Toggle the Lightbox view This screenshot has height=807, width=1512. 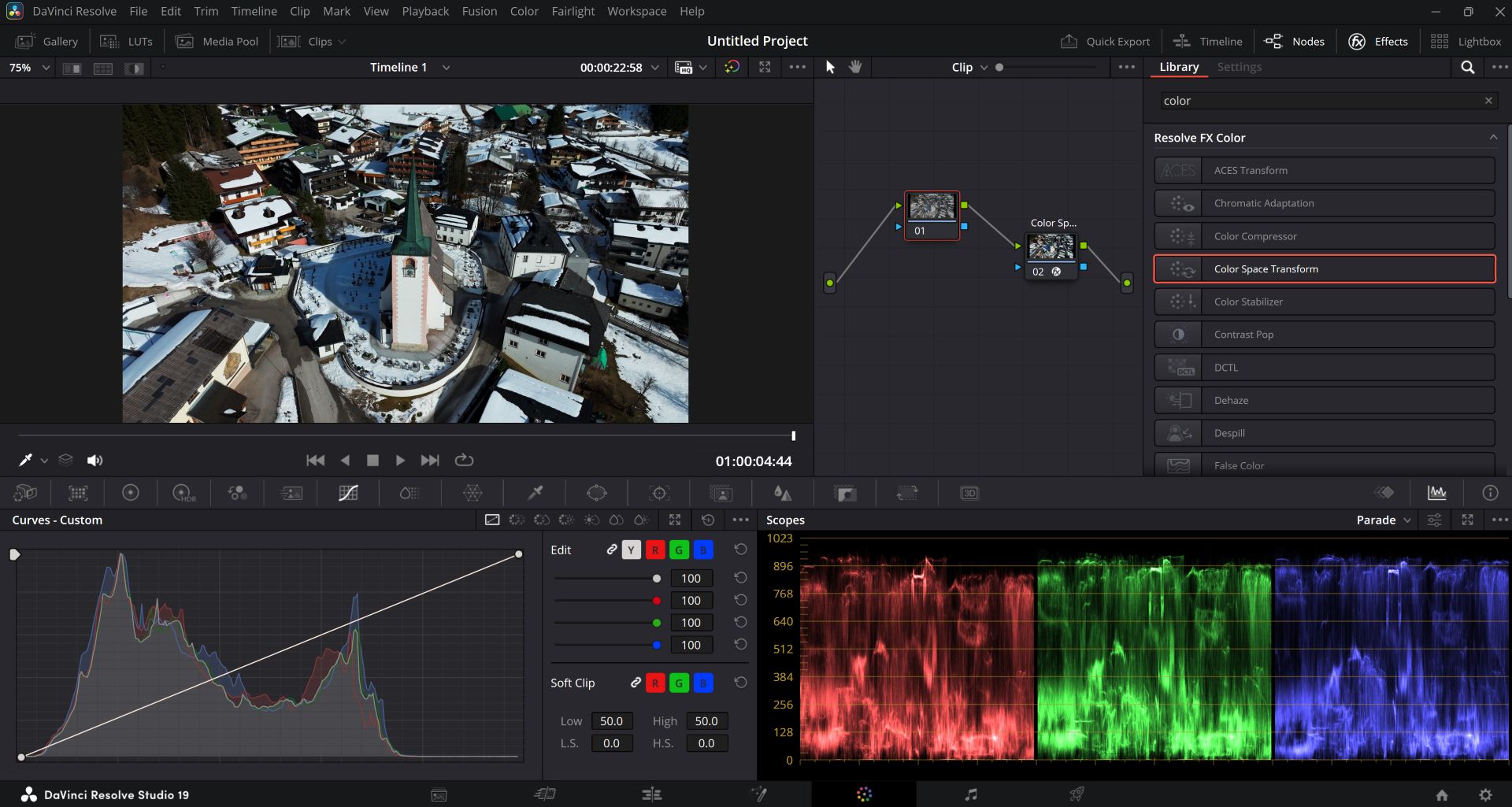(1467, 41)
